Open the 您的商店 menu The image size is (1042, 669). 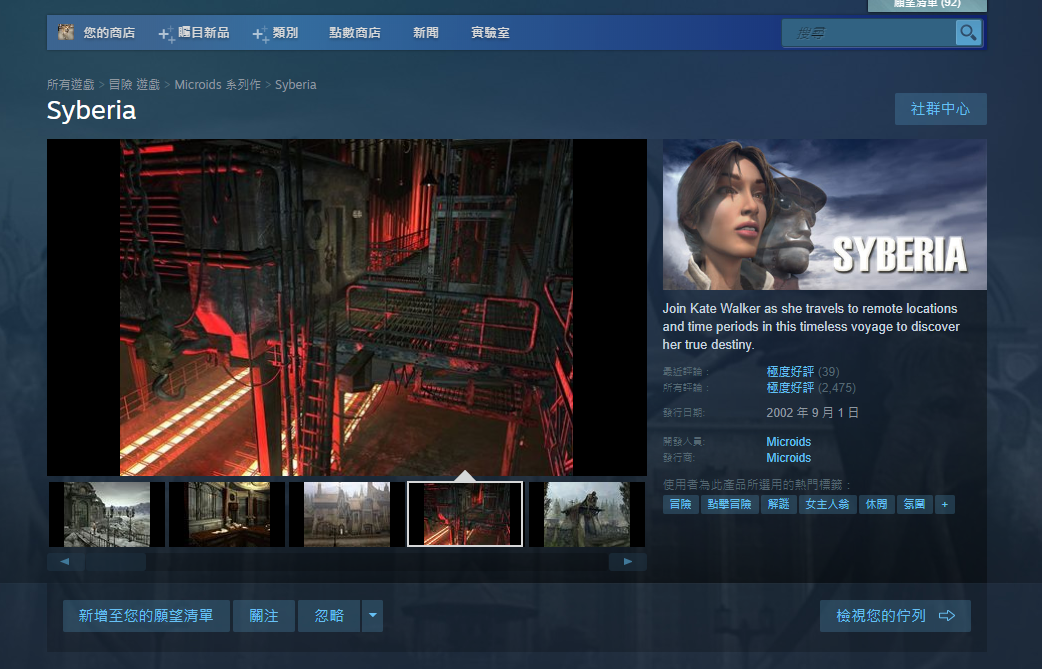(x=109, y=33)
